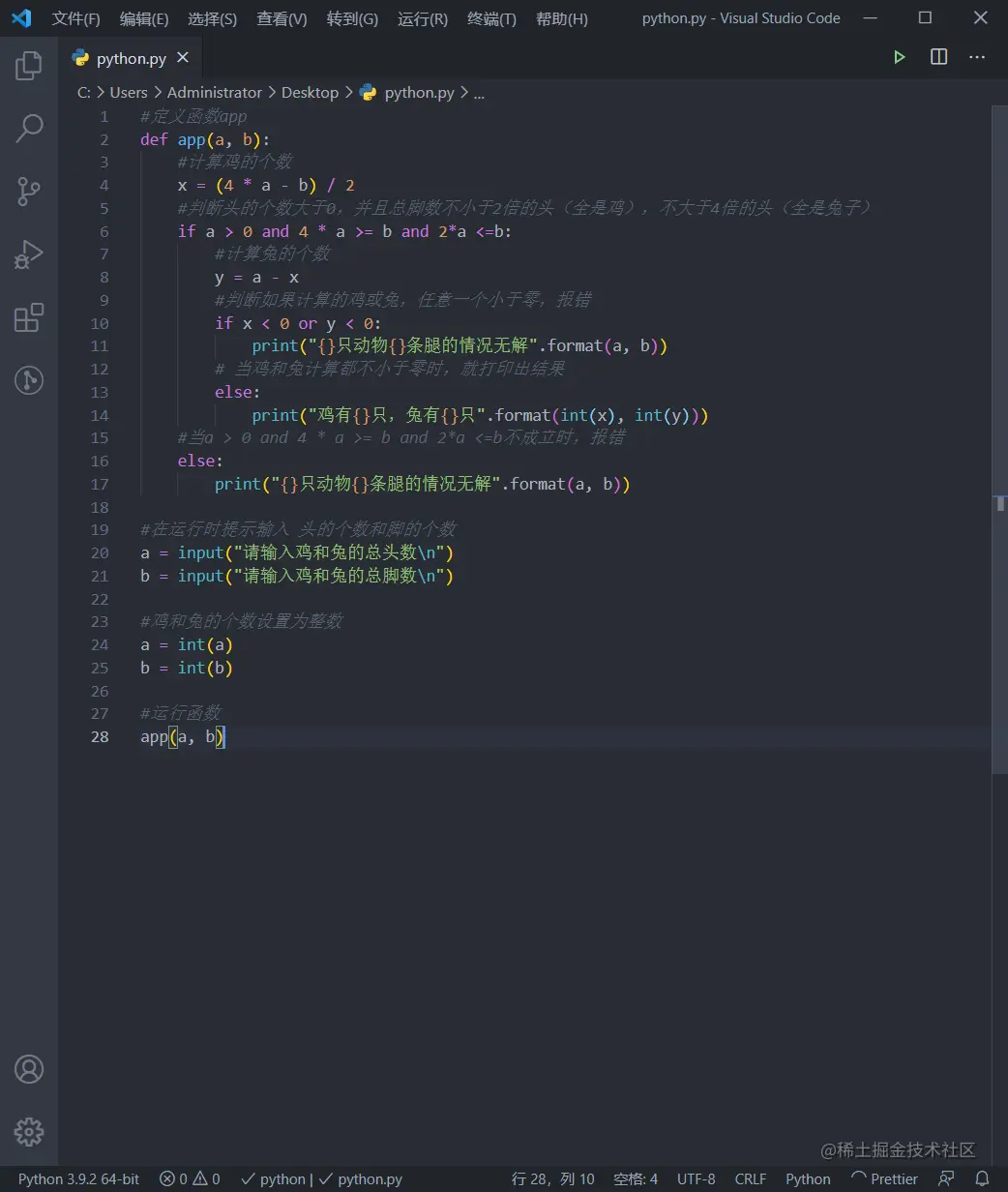Open the Extensions view

click(29, 317)
